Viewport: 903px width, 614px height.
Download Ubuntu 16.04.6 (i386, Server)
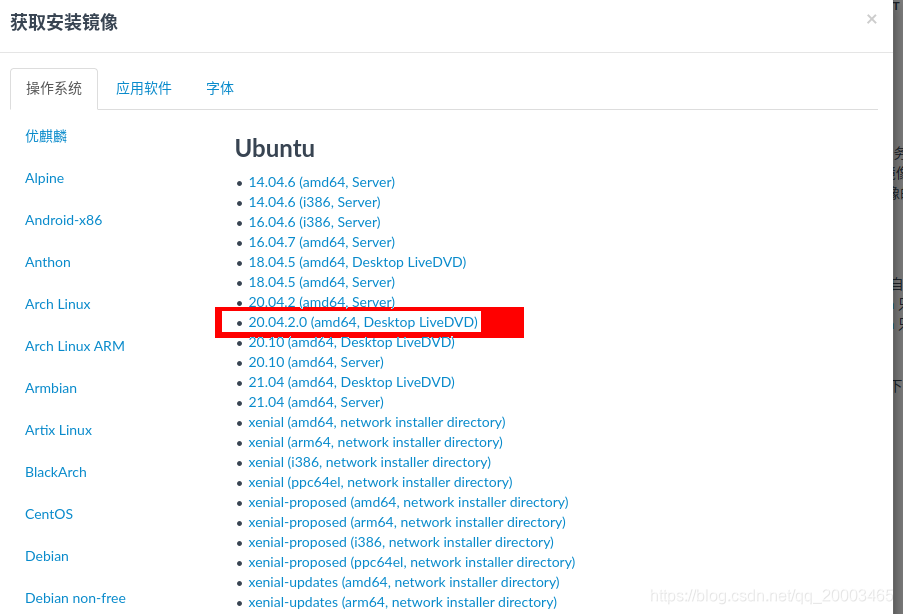(314, 222)
